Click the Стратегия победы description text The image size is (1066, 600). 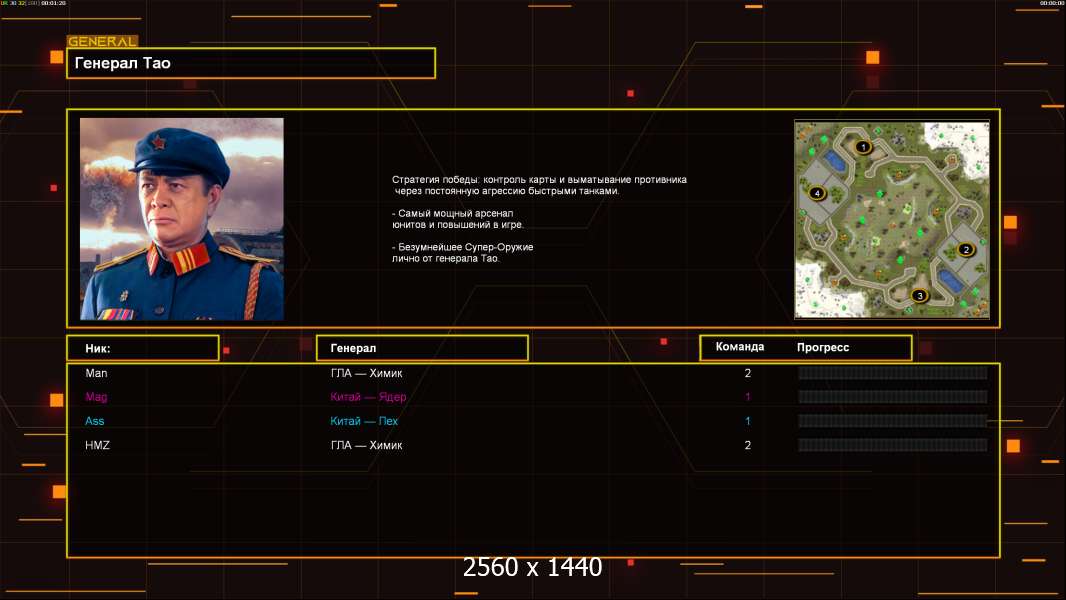pyautogui.click(x=539, y=185)
